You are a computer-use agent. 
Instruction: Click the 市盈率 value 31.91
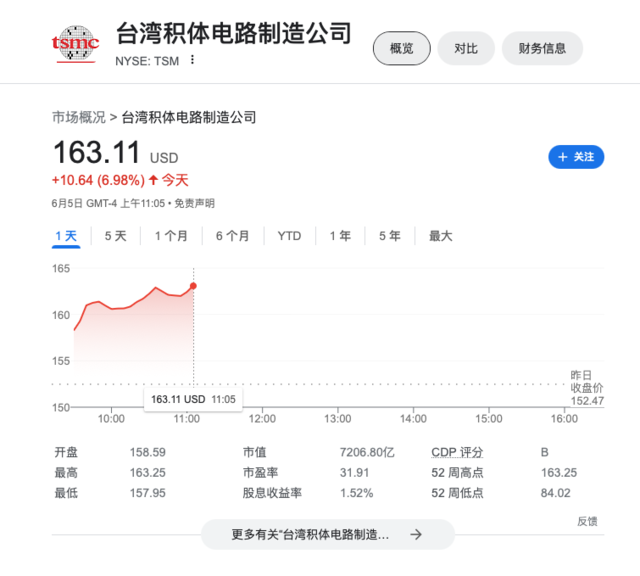click(x=354, y=473)
